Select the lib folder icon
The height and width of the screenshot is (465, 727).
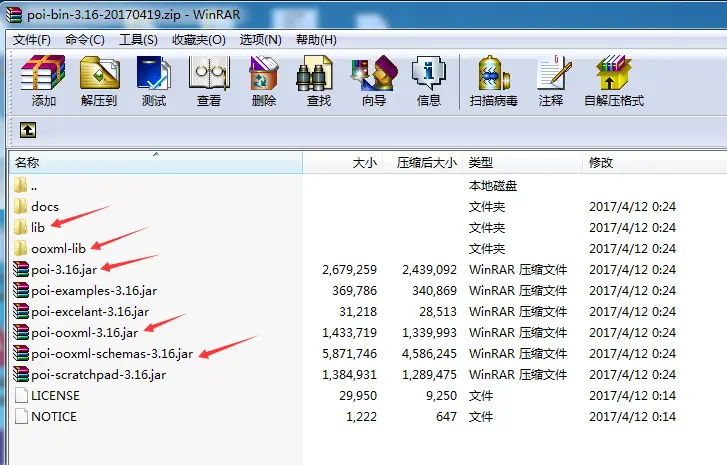[20, 227]
